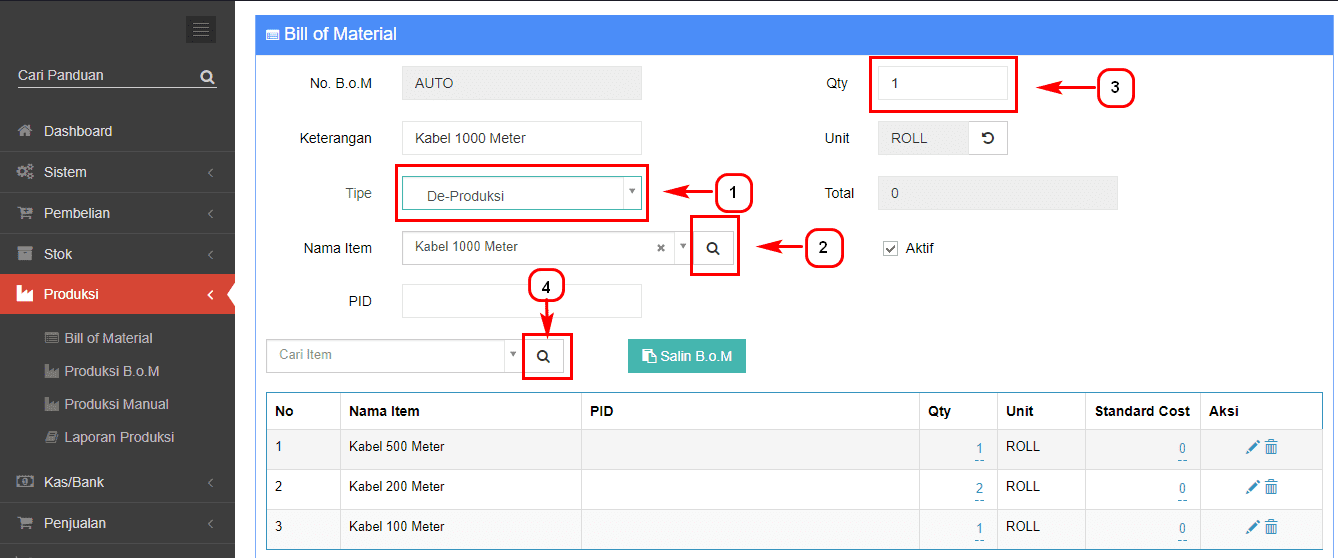Viewport: 1338px width, 558px height.
Task: Click the Unit refresh icon button
Action: 988,138
